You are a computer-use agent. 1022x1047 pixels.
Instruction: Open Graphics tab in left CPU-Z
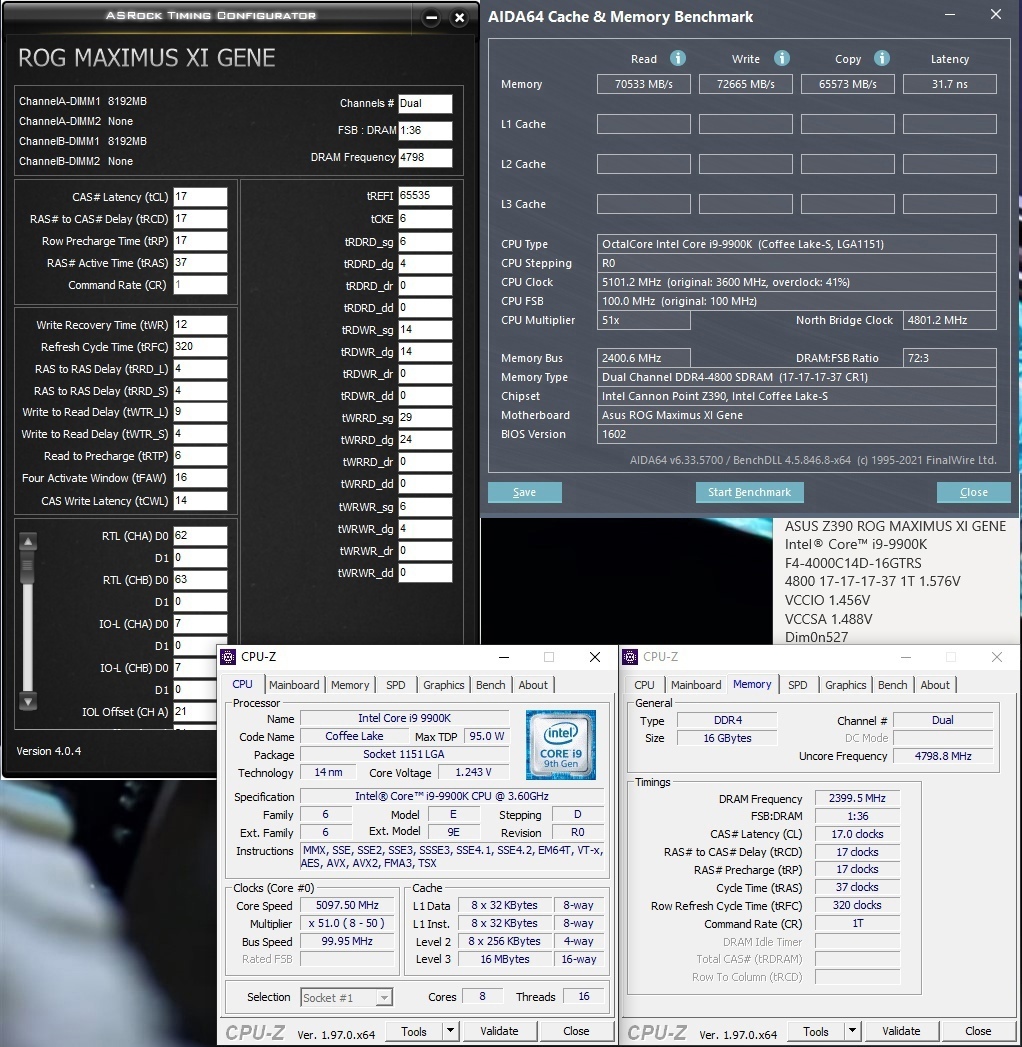click(x=443, y=685)
